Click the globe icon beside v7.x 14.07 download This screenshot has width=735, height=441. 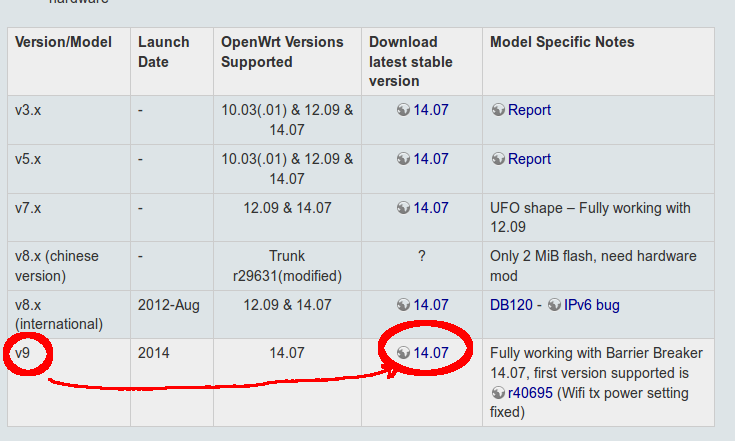pyautogui.click(x=404, y=208)
